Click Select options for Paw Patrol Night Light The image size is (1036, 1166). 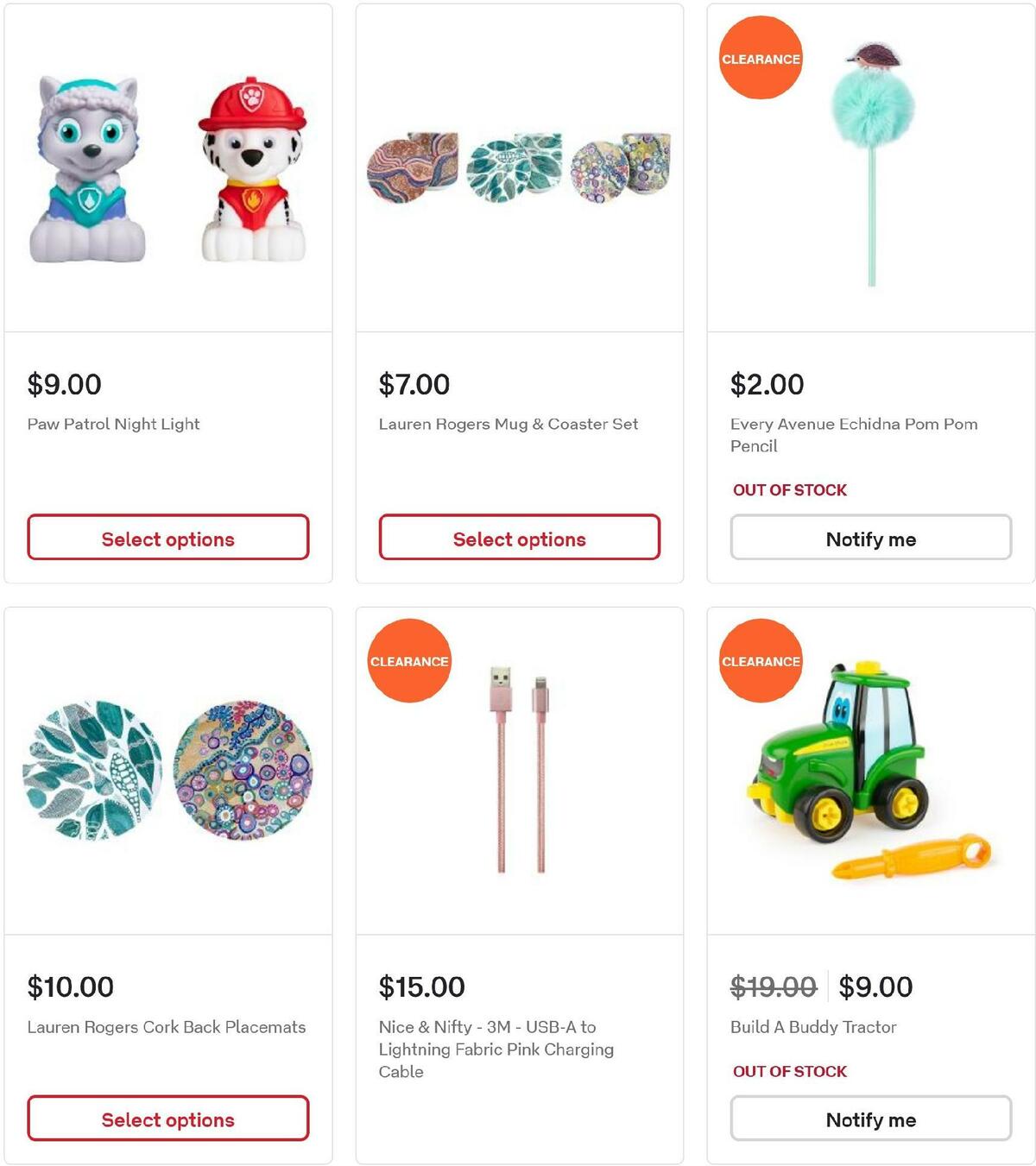168,538
